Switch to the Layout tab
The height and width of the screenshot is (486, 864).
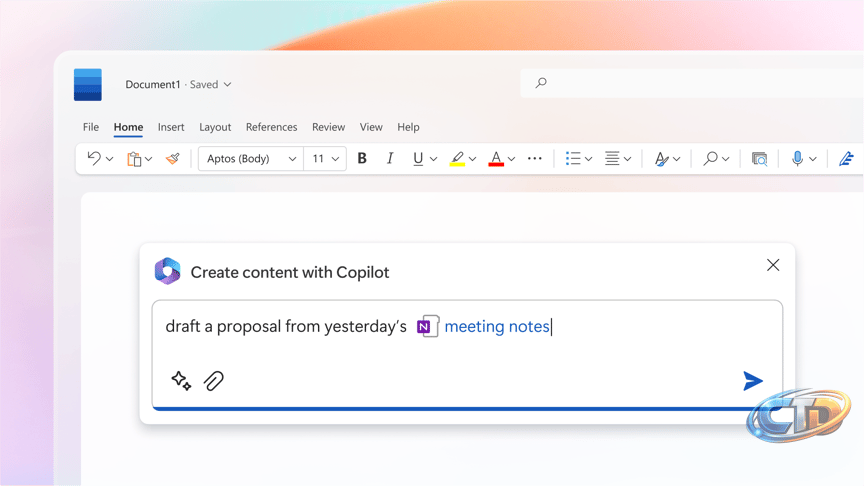click(x=215, y=127)
